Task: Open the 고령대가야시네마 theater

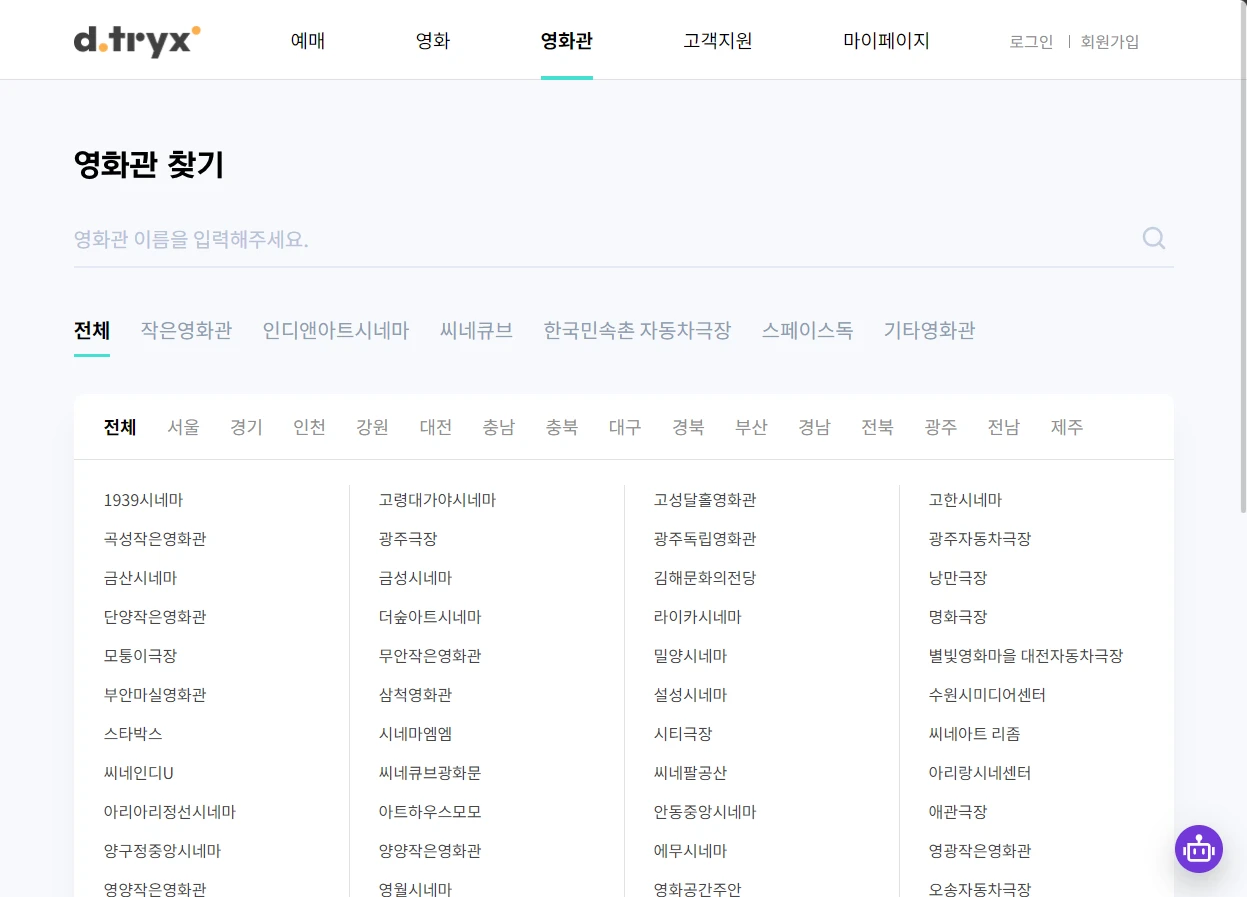Action: point(437,500)
